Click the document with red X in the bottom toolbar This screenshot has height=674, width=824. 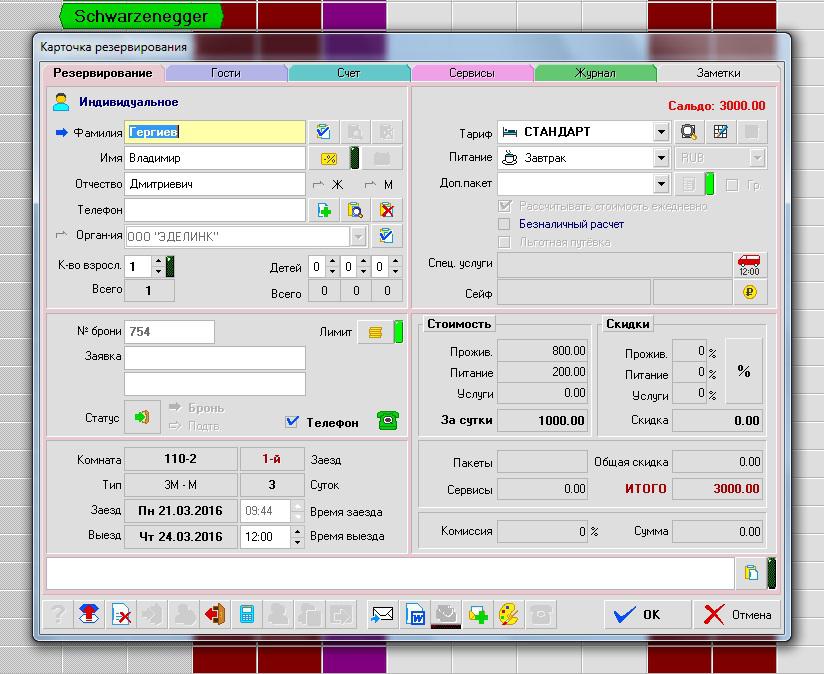pos(121,614)
